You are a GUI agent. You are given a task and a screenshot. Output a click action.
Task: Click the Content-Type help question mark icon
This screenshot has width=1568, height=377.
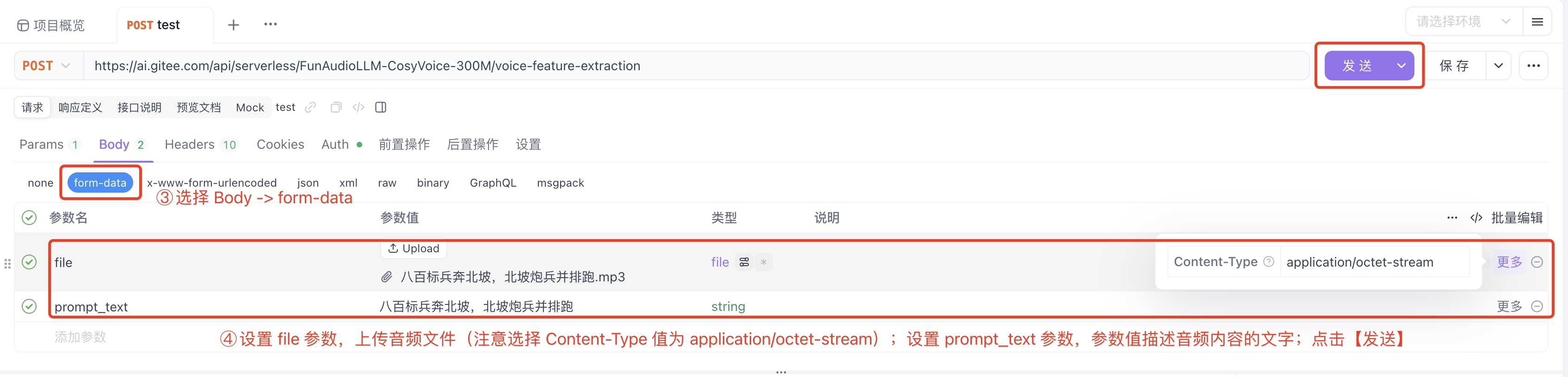(1269, 262)
